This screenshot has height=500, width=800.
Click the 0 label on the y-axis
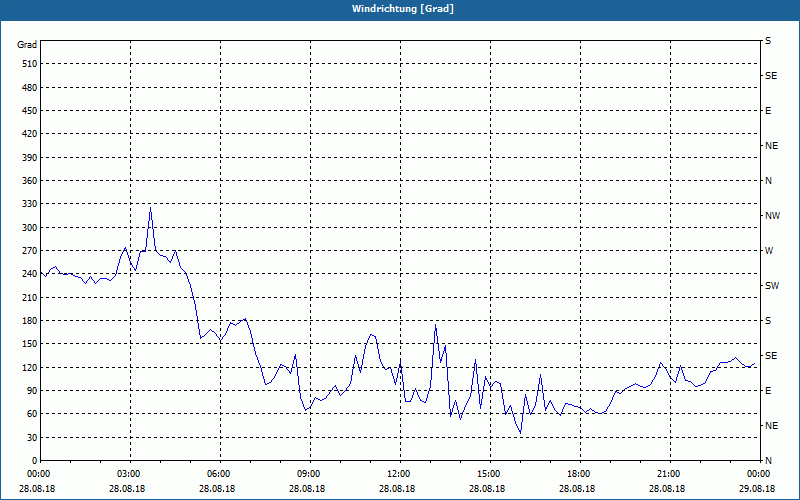coord(34,461)
